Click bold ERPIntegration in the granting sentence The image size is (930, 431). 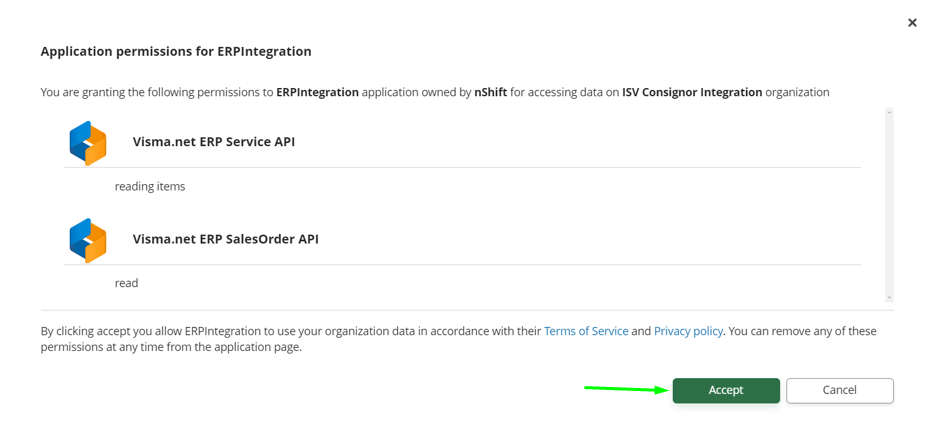(x=317, y=92)
